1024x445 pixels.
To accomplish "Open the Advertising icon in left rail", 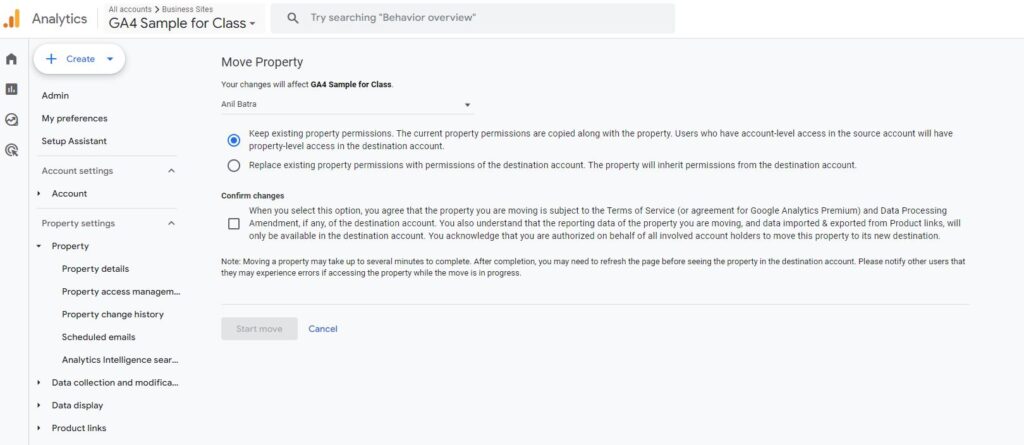I will [x=12, y=150].
